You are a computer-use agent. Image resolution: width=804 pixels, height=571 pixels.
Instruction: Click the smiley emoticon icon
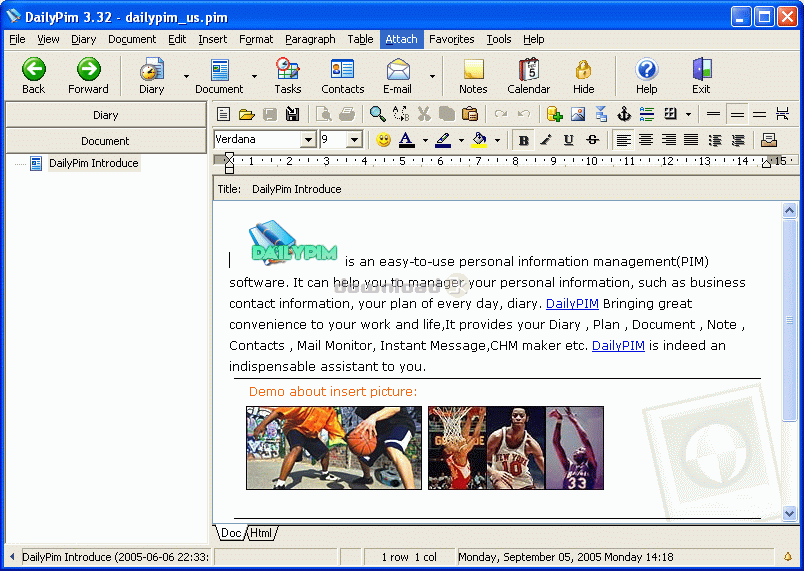point(383,139)
